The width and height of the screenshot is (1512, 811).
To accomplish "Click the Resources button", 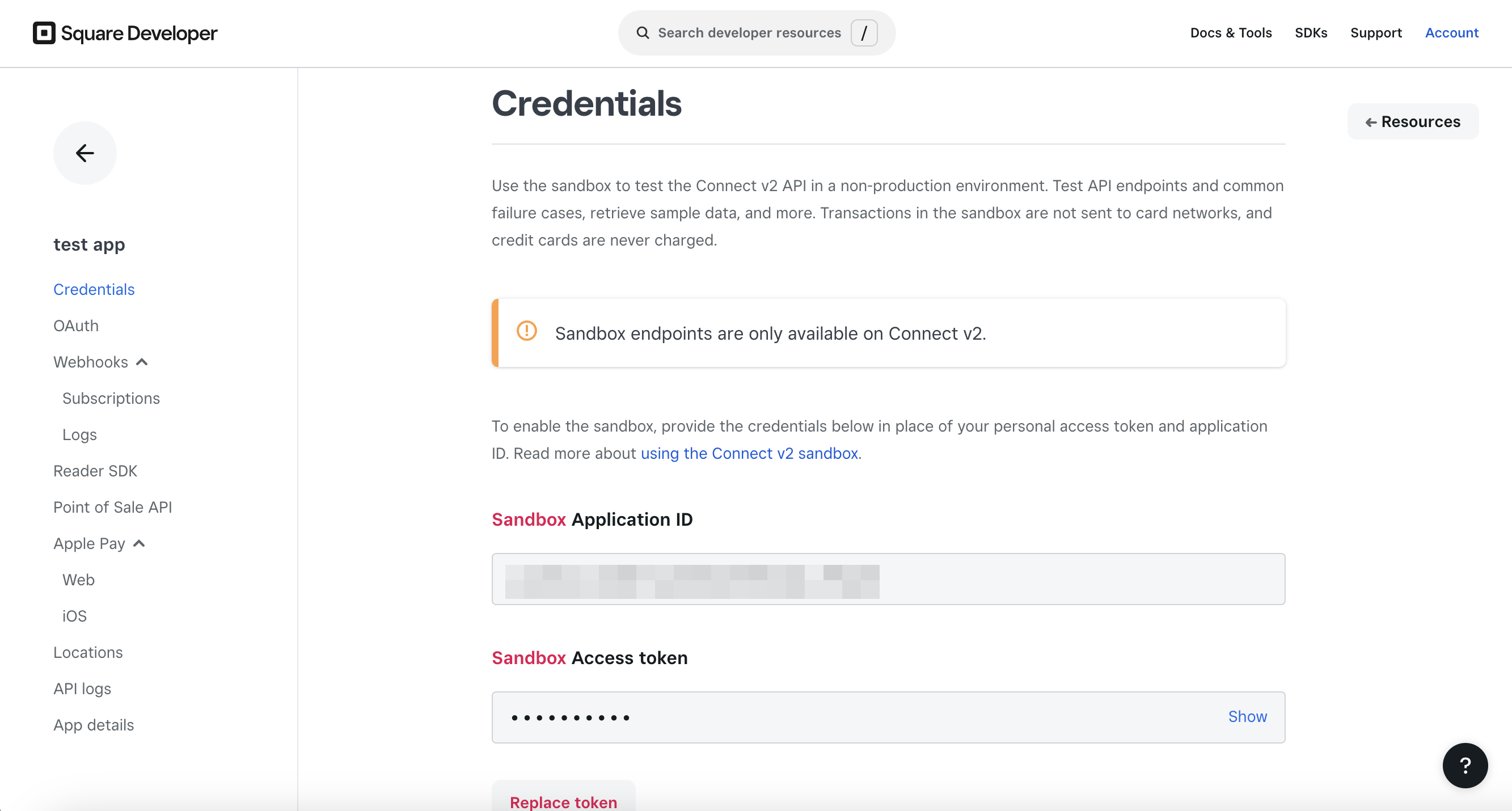I will [1413, 121].
